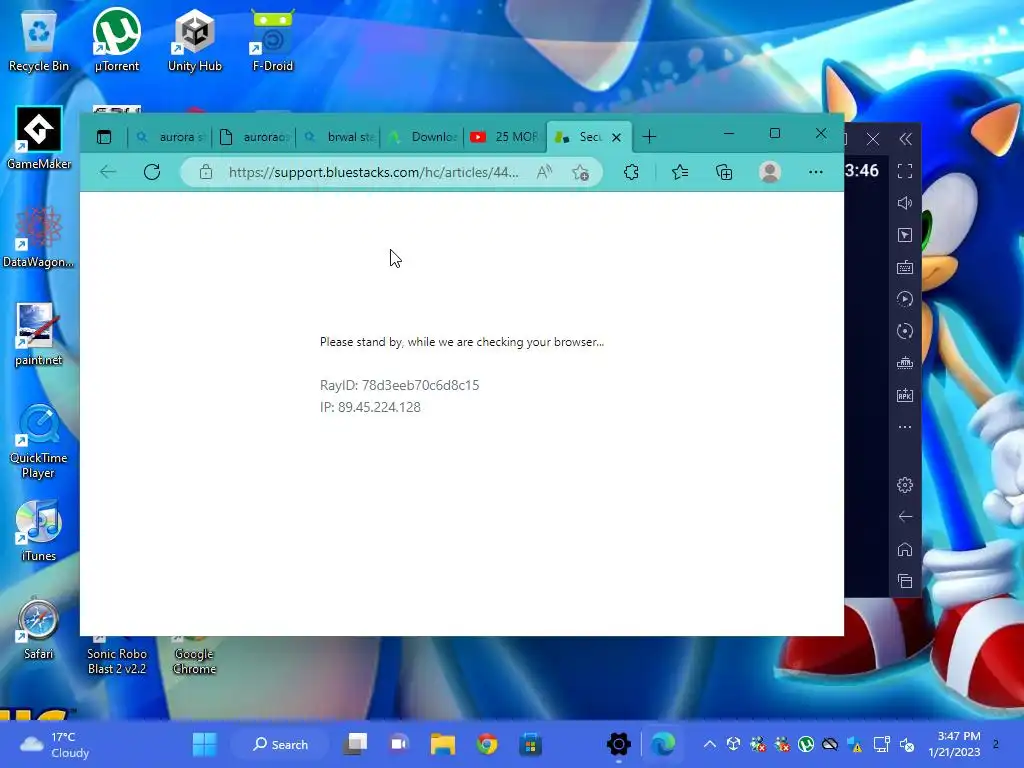
Task: Install APK in BlueStacks
Action: click(905, 395)
